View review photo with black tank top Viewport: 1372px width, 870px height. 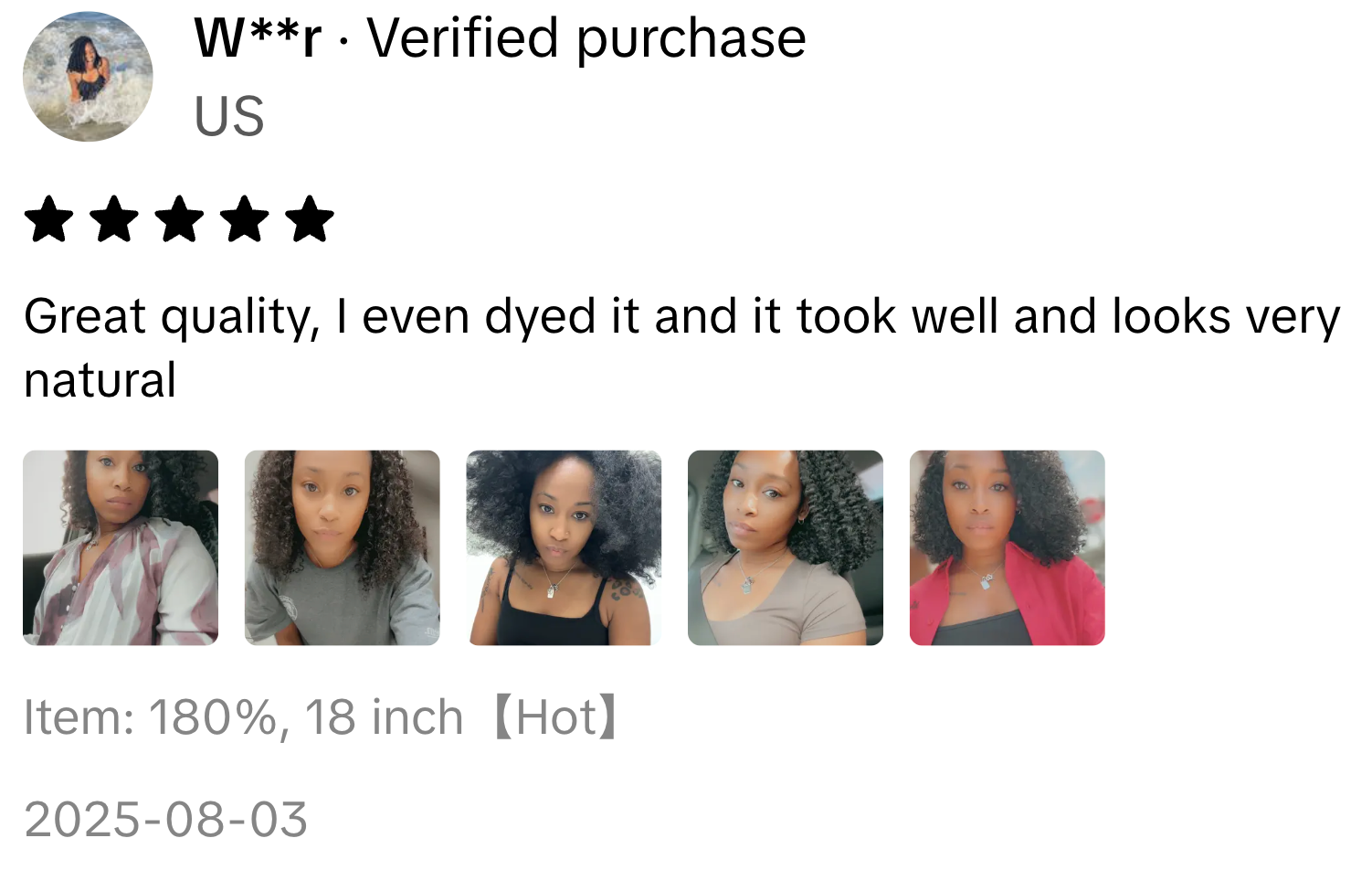point(564,547)
